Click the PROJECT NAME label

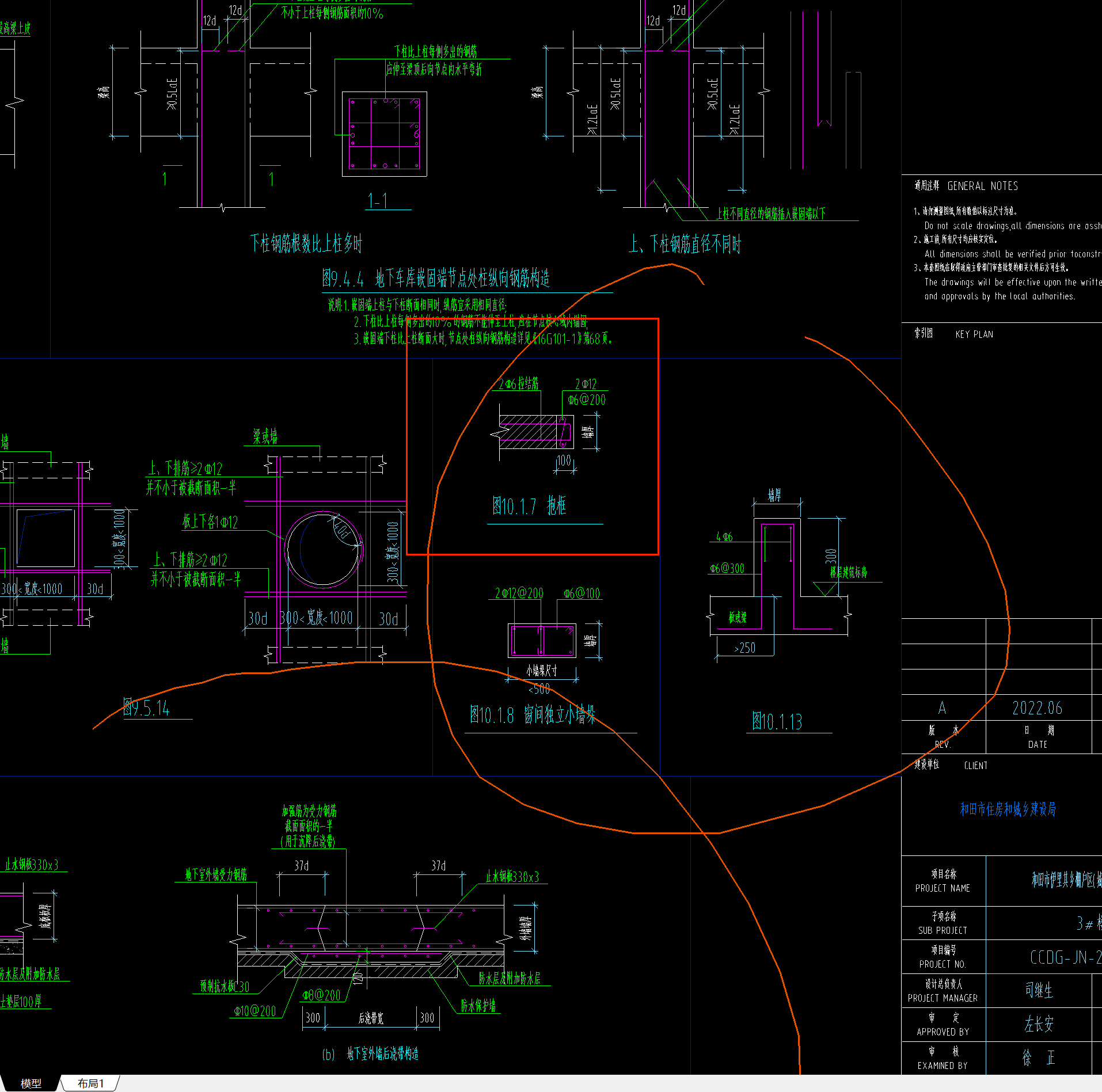coord(943,888)
